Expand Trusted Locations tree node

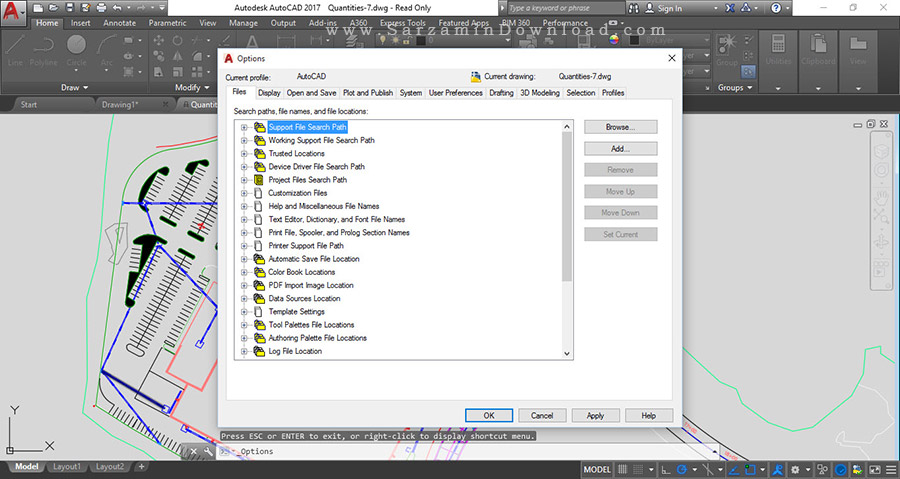244,154
